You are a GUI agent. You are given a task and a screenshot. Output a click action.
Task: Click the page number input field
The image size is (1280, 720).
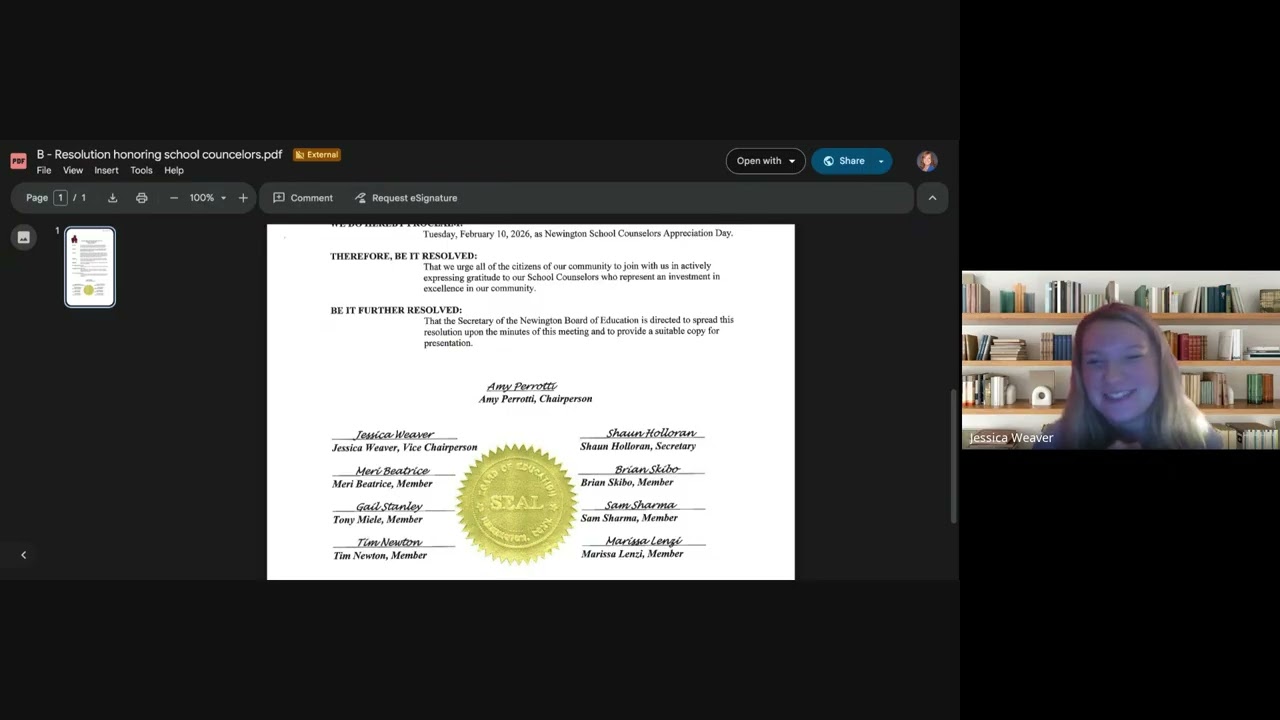(61, 198)
